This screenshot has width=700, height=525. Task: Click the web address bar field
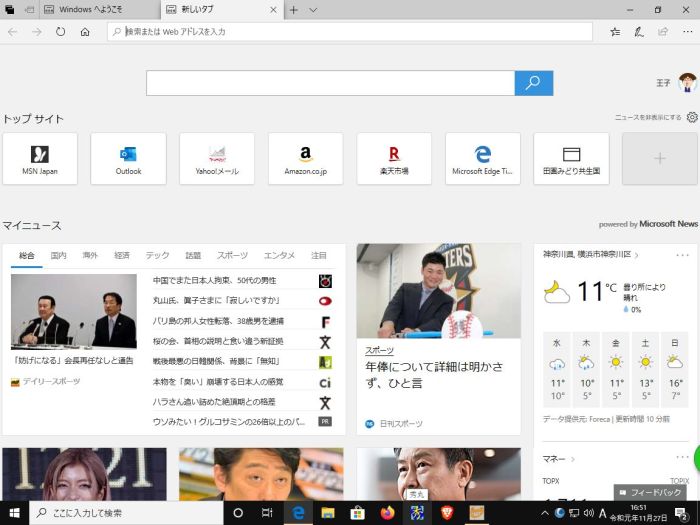[x=350, y=32]
